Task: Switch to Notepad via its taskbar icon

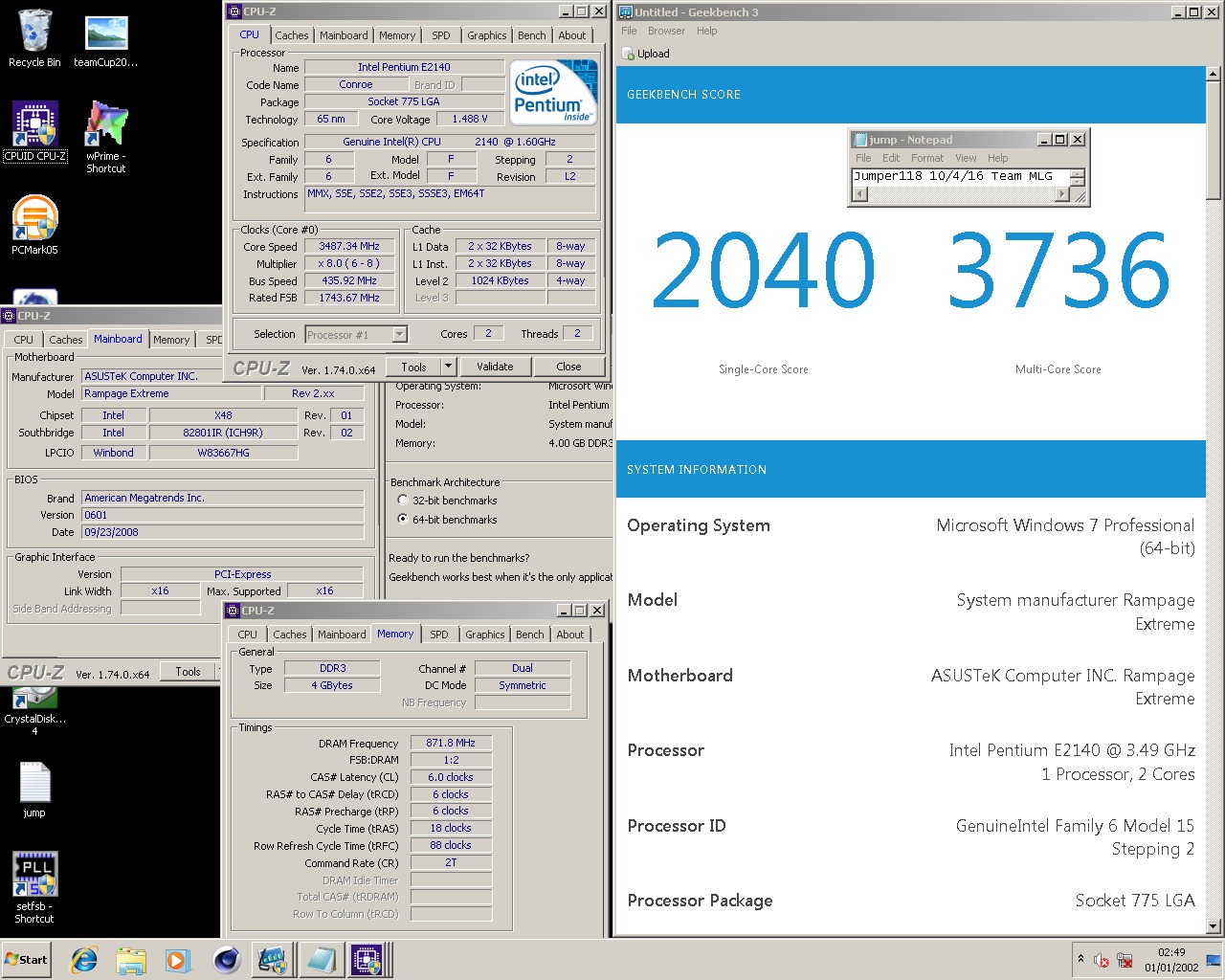Action: click(320, 960)
